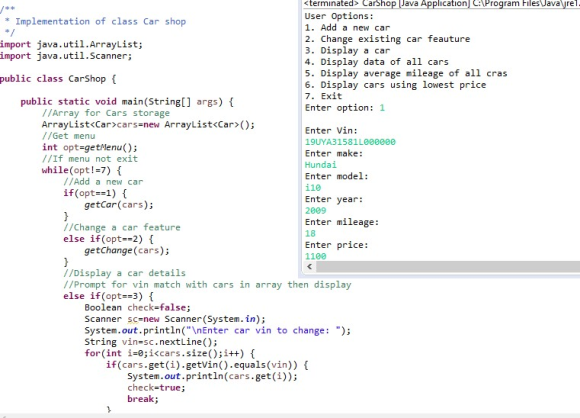Click the terminated CarShop console title text
580x418 pixels.
(x=441, y=4)
